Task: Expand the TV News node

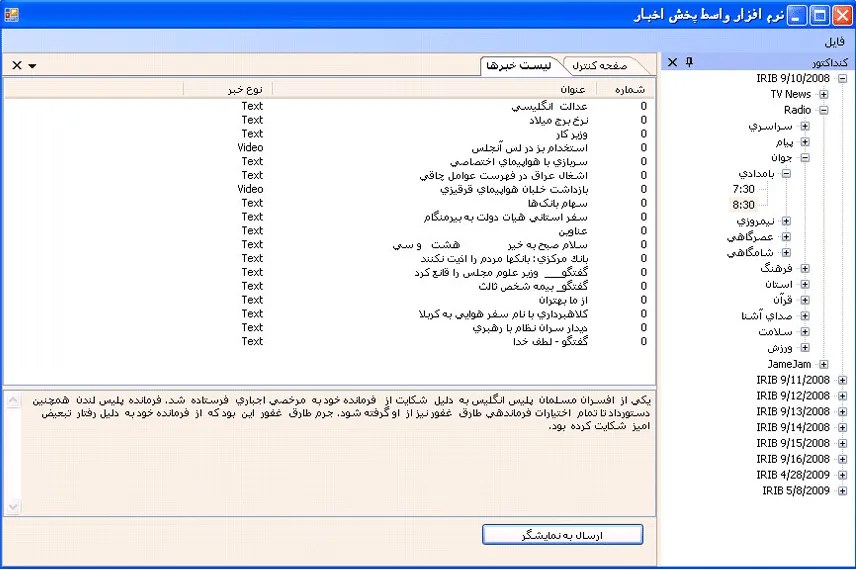Action: click(x=824, y=94)
